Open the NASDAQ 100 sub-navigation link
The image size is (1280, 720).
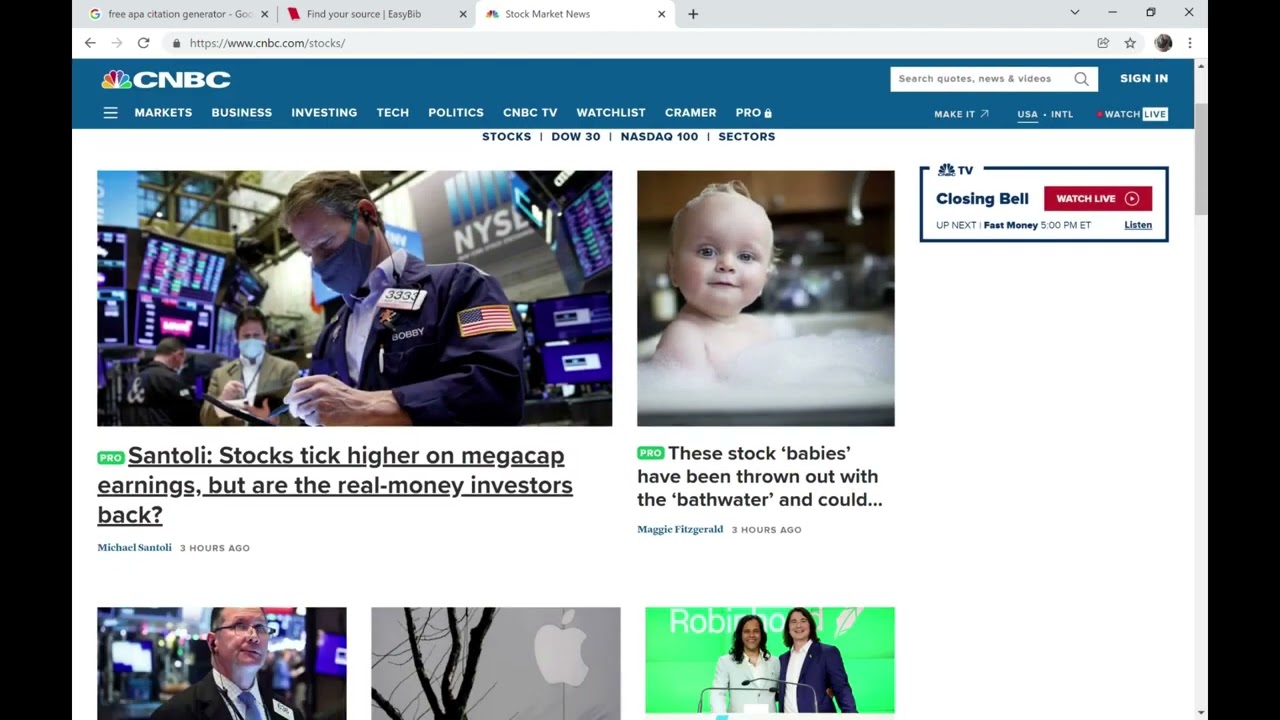click(659, 137)
